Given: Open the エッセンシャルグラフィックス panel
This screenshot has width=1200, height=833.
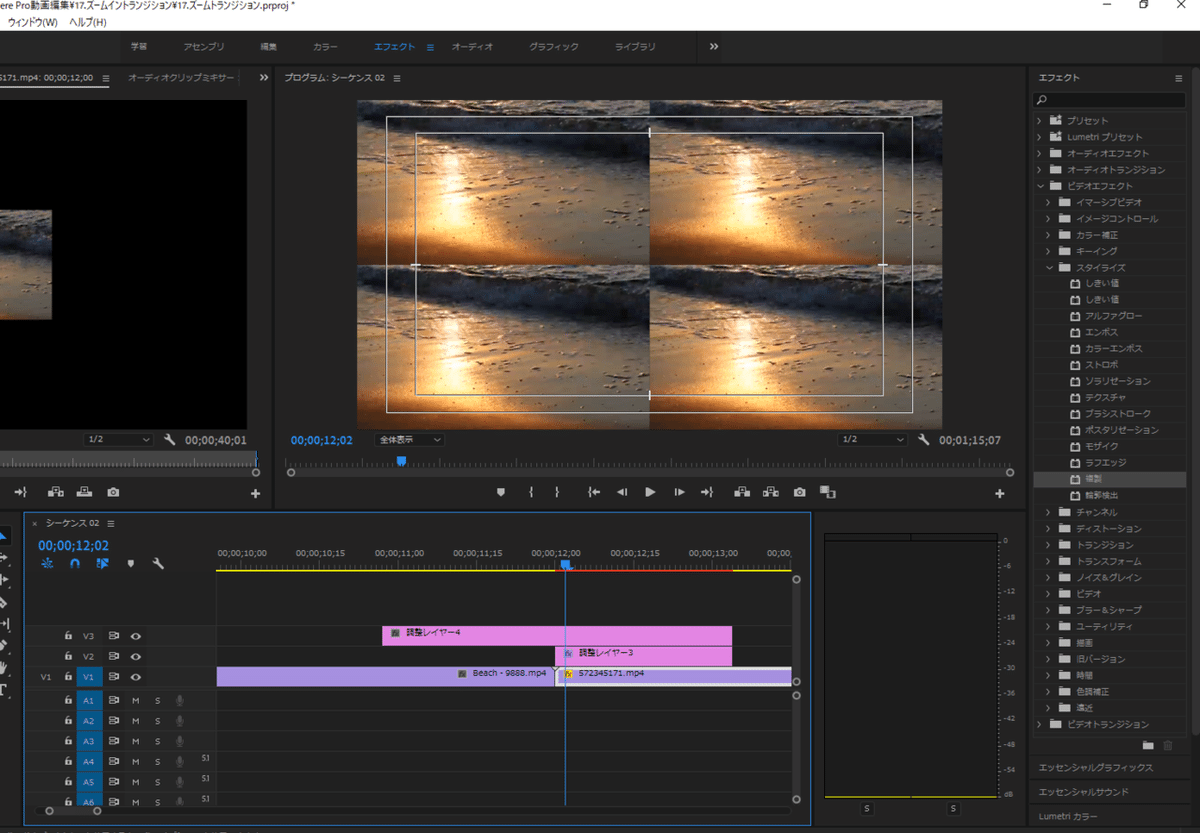Looking at the screenshot, I should pos(1095,768).
